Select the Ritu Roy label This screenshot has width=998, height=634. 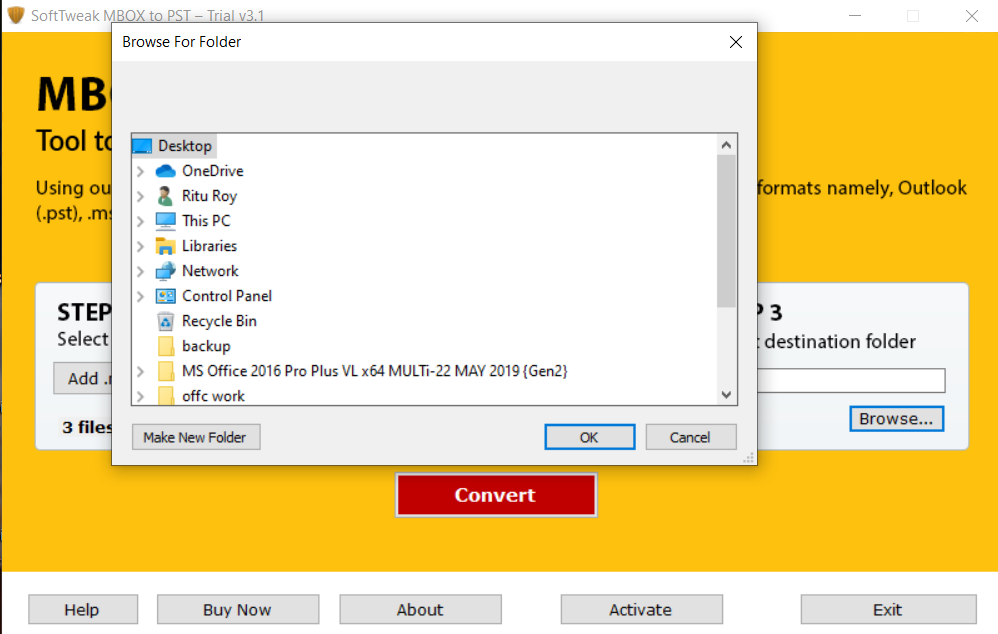tap(209, 196)
